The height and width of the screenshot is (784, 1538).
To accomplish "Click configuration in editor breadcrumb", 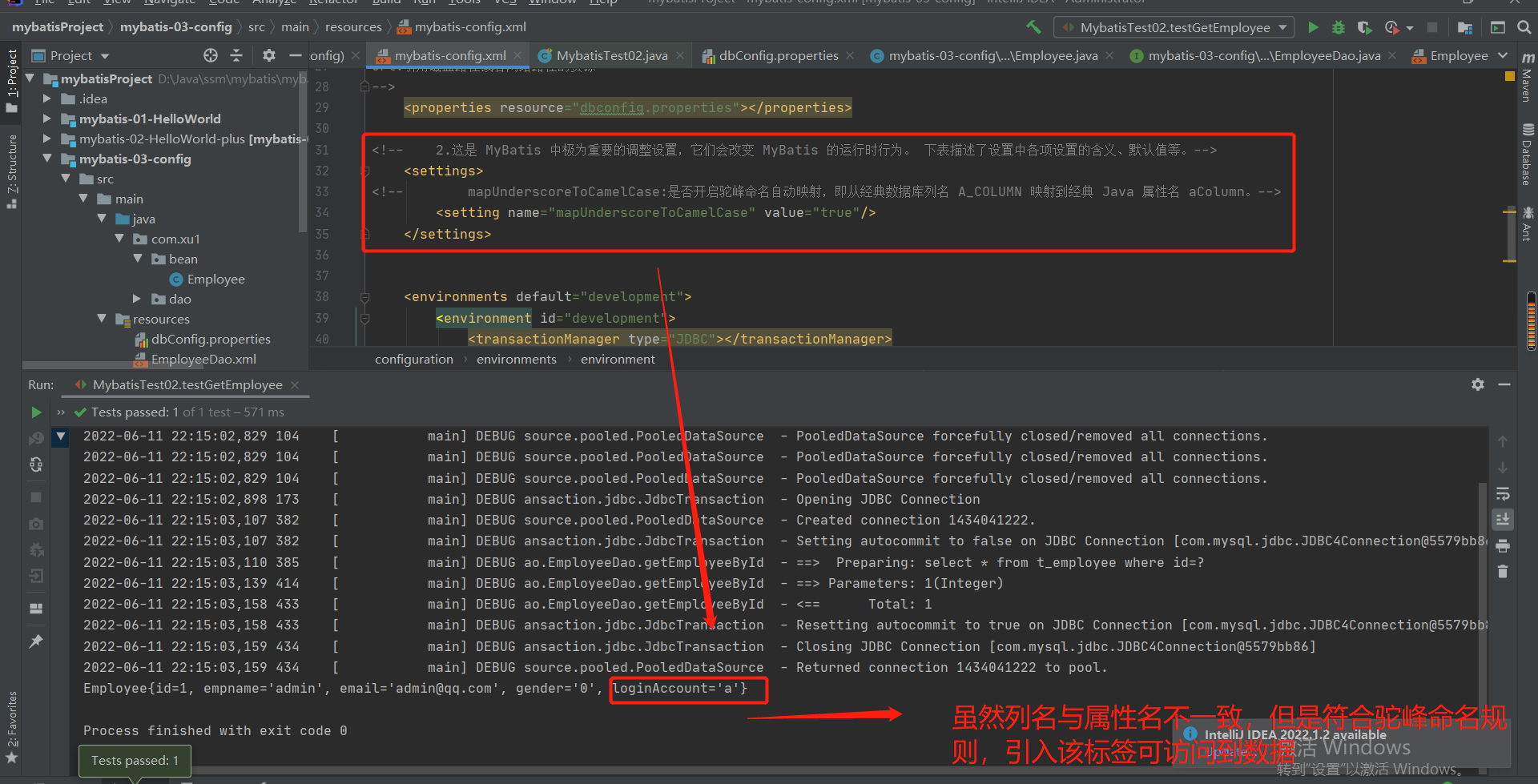I will 413,360.
